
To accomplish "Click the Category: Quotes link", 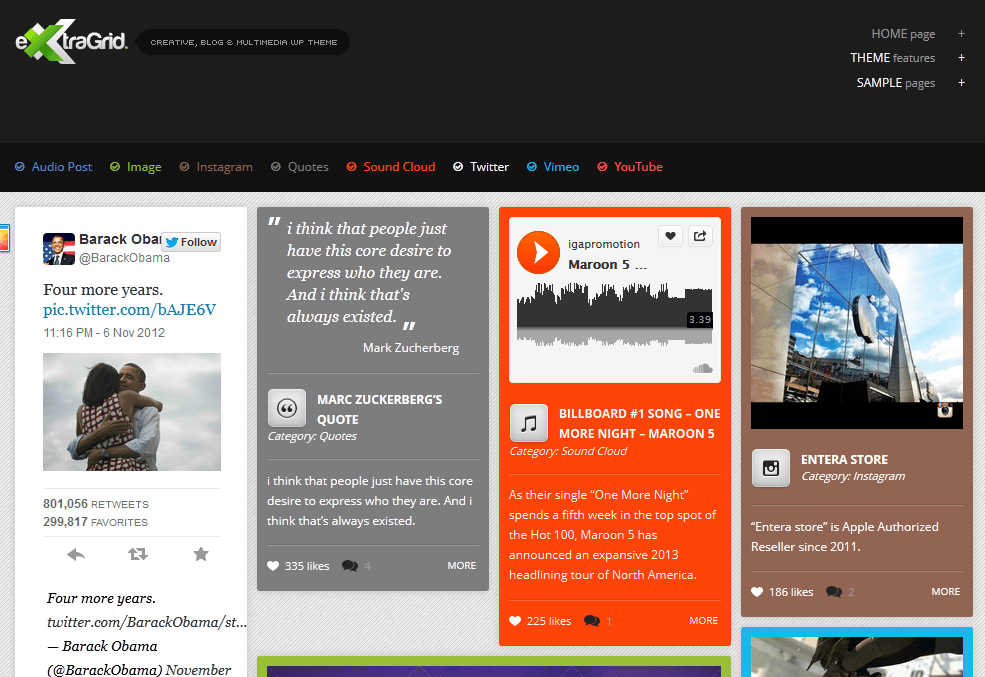I will 312,436.
